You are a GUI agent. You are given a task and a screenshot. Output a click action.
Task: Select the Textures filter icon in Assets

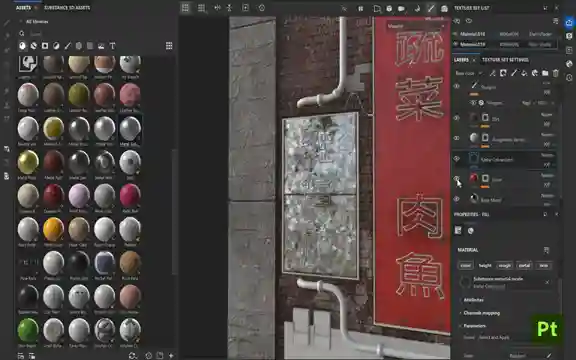point(90,46)
